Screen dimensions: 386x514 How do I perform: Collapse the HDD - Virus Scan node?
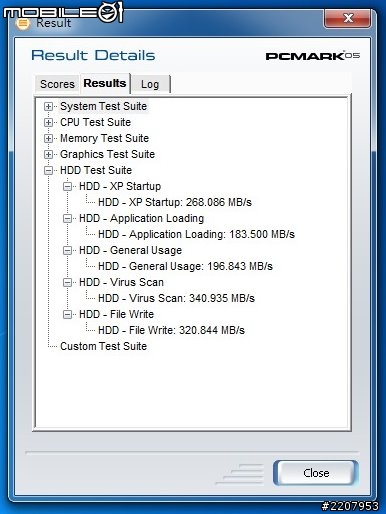pyautogui.click(x=67, y=283)
